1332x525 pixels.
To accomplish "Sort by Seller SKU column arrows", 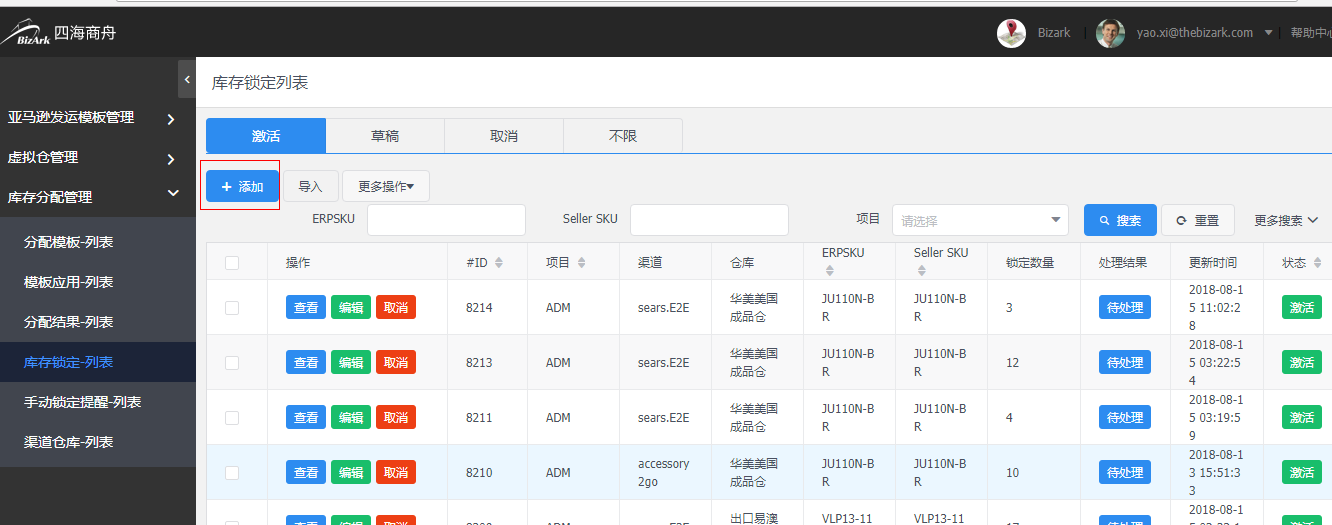I will click(920, 272).
